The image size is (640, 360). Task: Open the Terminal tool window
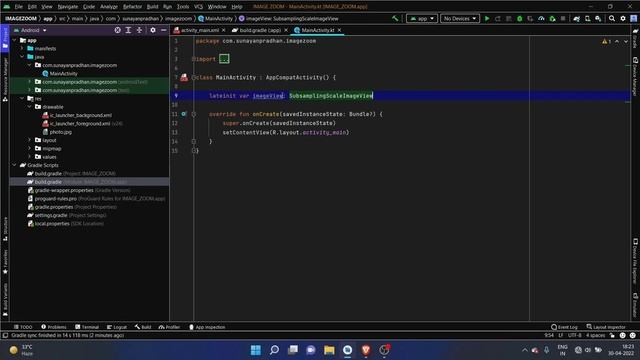87,327
